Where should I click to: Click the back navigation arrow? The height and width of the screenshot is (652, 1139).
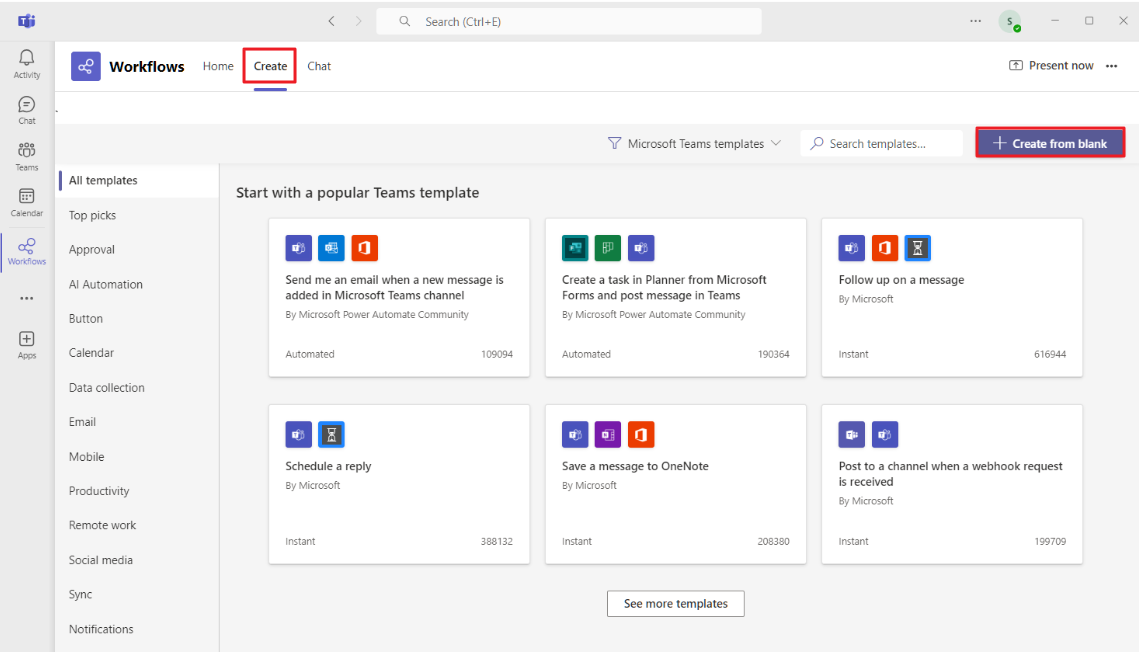(x=332, y=21)
